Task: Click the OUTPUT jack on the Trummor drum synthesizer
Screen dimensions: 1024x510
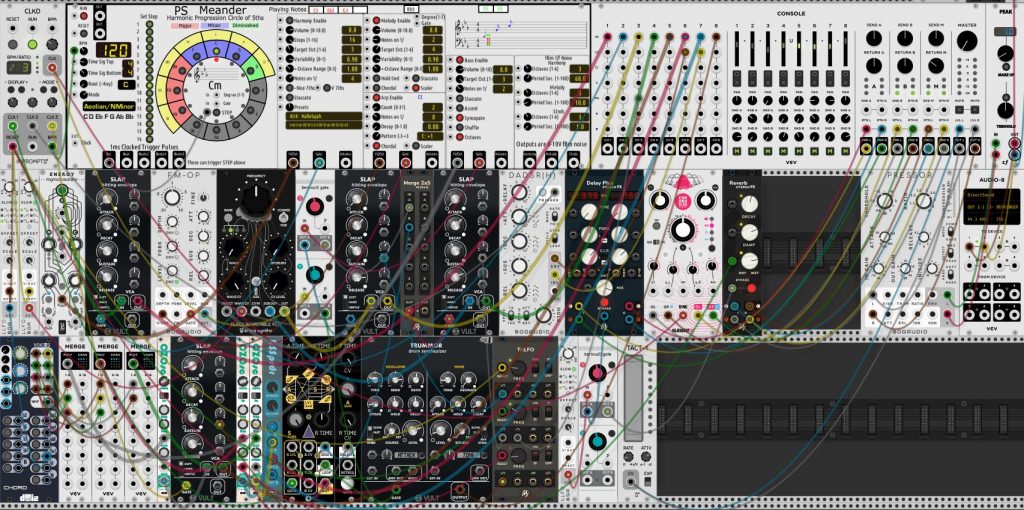Action: [462, 490]
